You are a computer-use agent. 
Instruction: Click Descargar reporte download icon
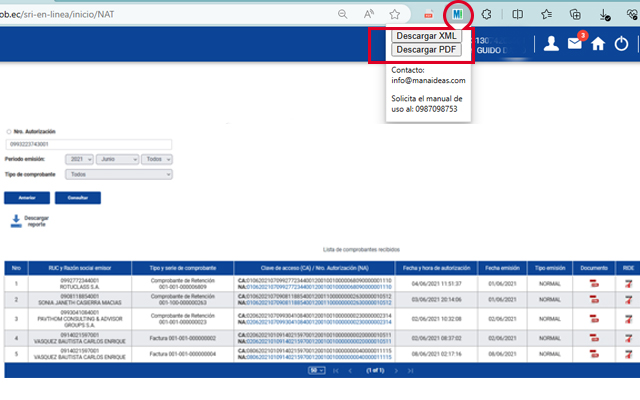point(16,221)
